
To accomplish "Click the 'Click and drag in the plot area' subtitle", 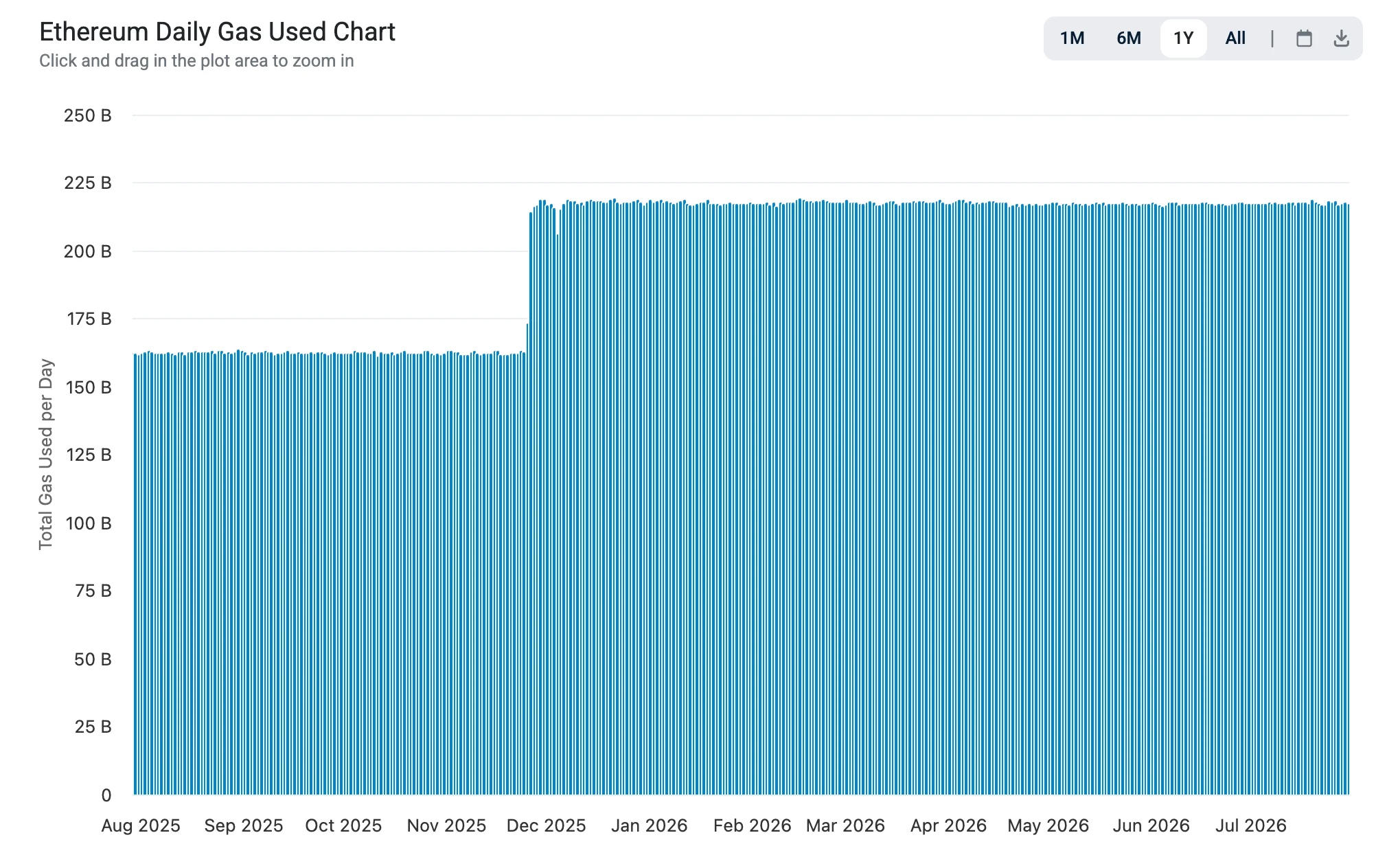I will (196, 61).
